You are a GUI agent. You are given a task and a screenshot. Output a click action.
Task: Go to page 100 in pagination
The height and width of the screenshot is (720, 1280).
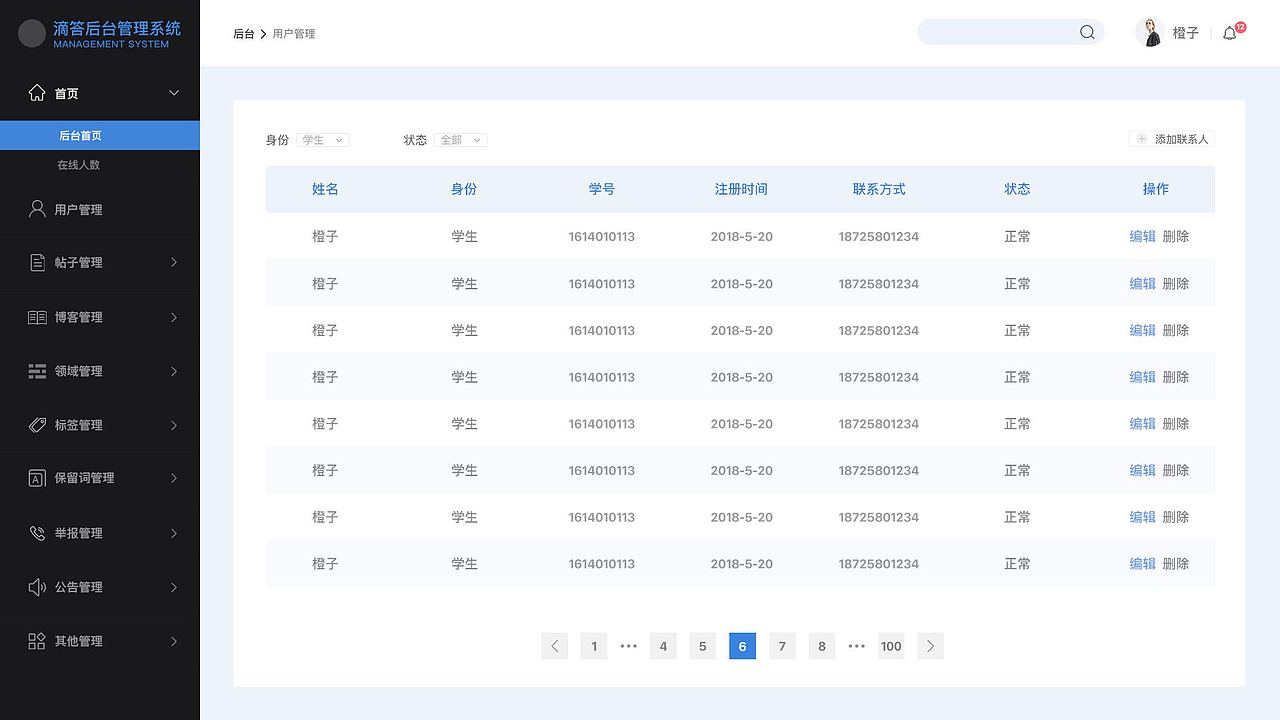pyautogui.click(x=891, y=646)
